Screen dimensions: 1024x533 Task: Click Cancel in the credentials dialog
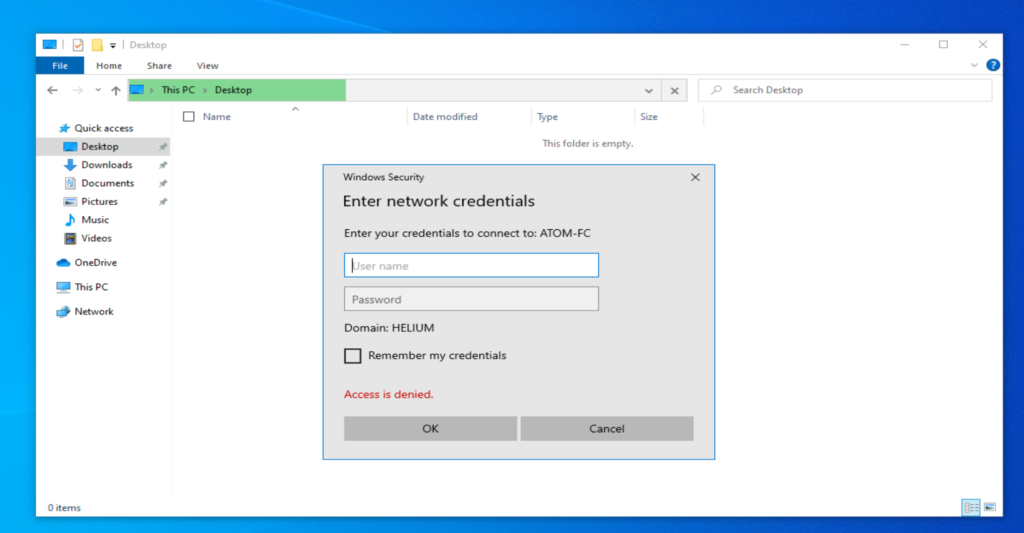pyautogui.click(x=607, y=428)
